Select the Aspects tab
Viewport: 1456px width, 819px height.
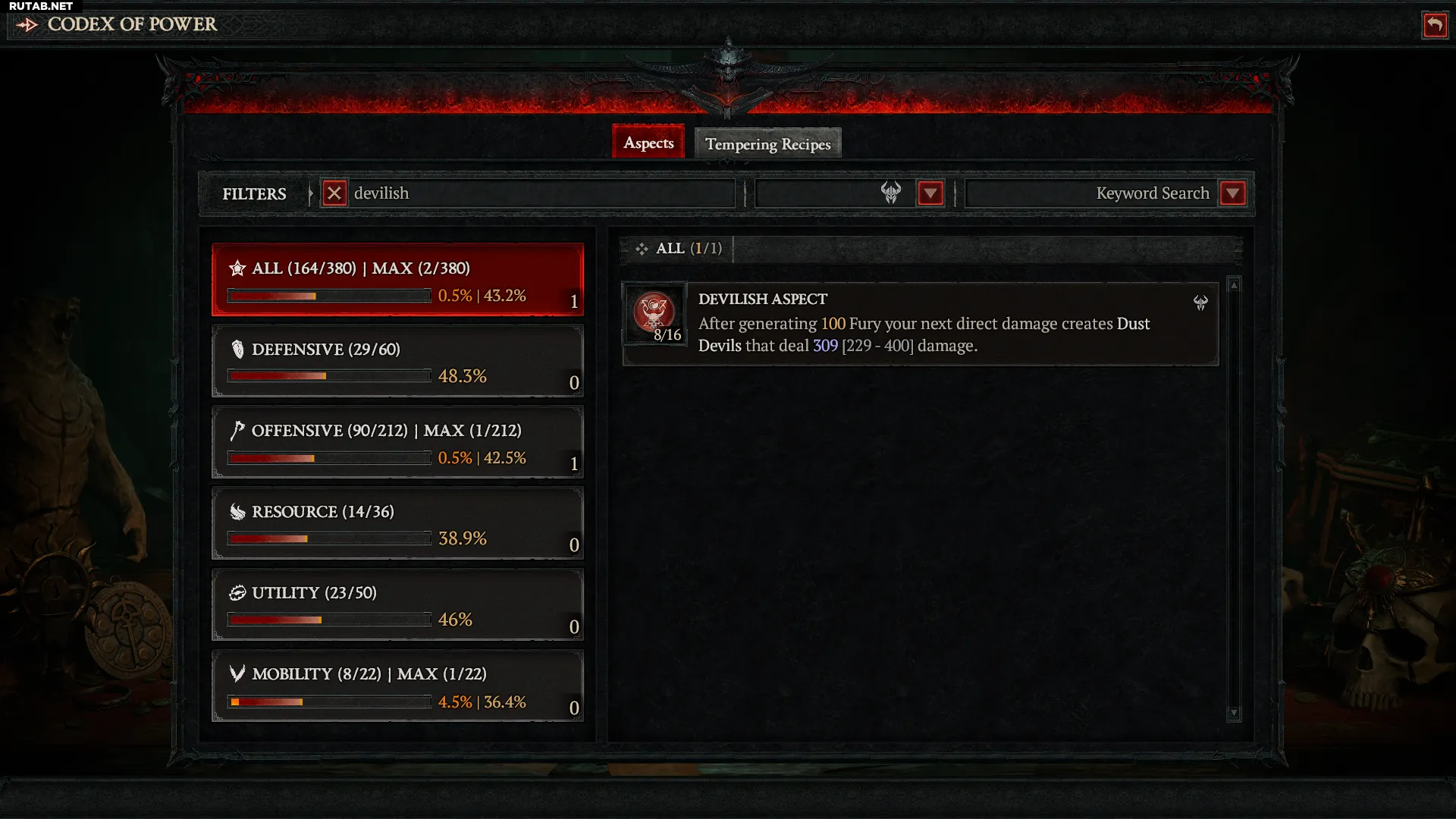pyautogui.click(x=648, y=142)
